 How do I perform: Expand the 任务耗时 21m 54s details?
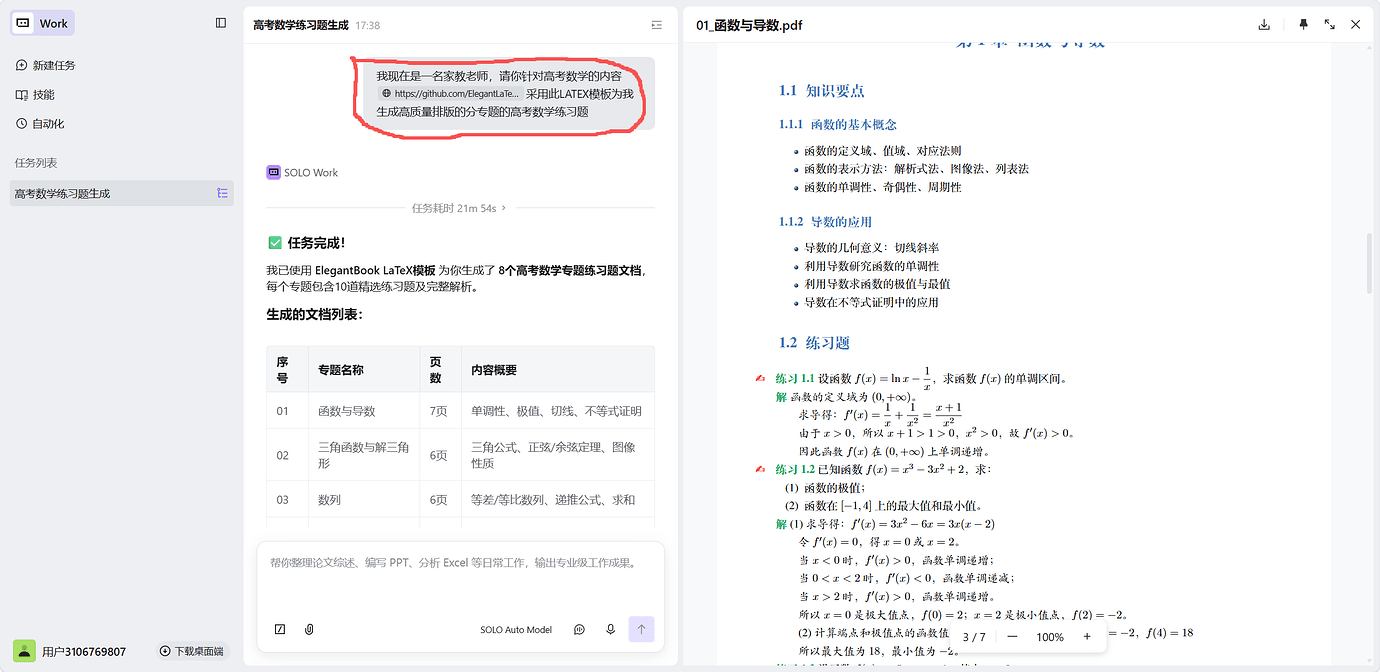pos(460,208)
